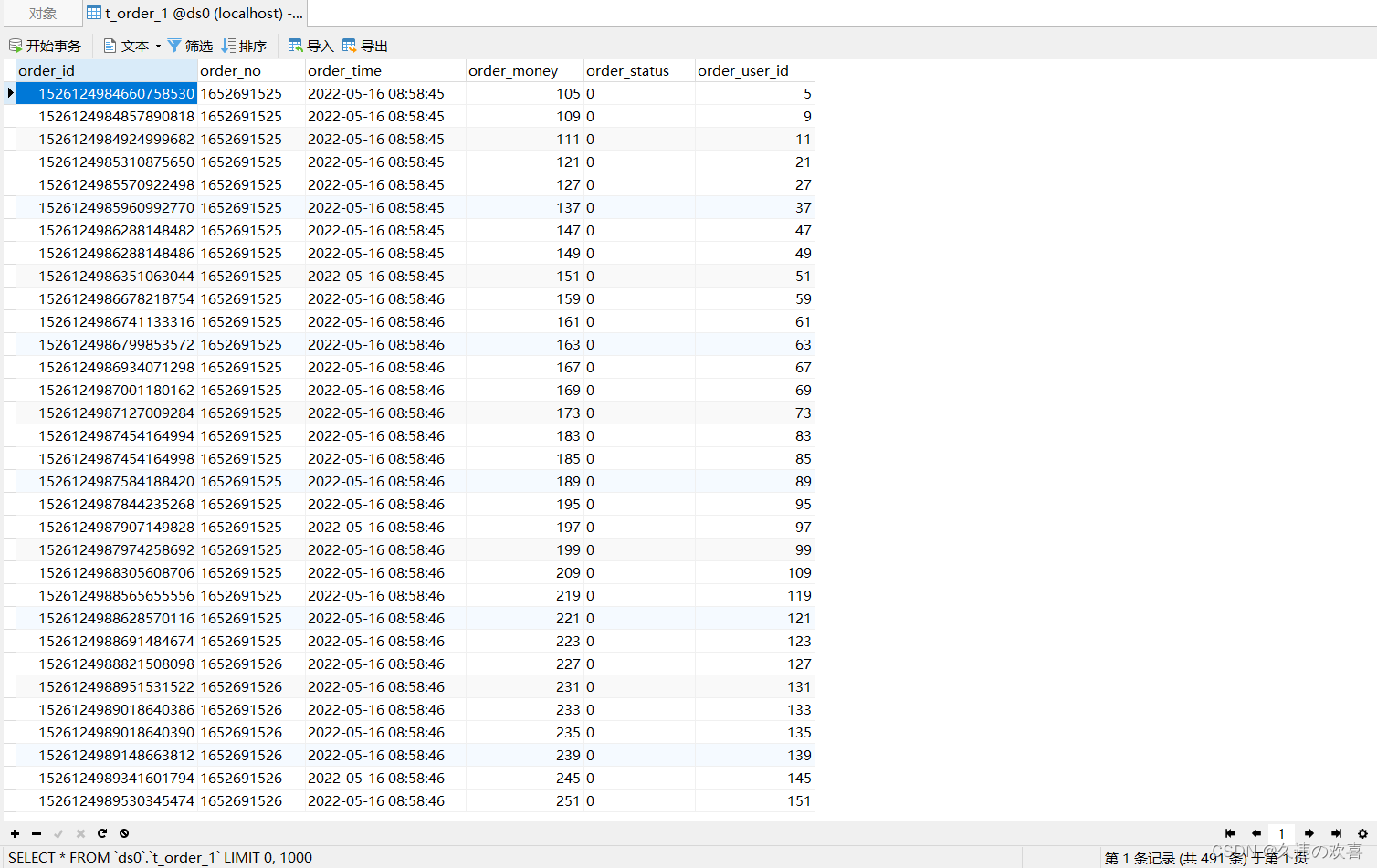
Task: Click the order_id column header
Action: 107,70
